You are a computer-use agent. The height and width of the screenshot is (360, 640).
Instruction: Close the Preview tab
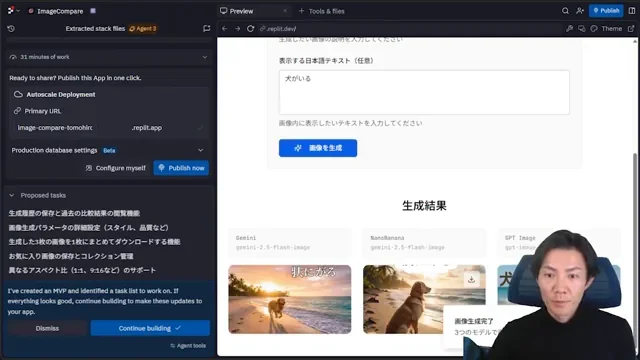pyautogui.click(x=285, y=11)
